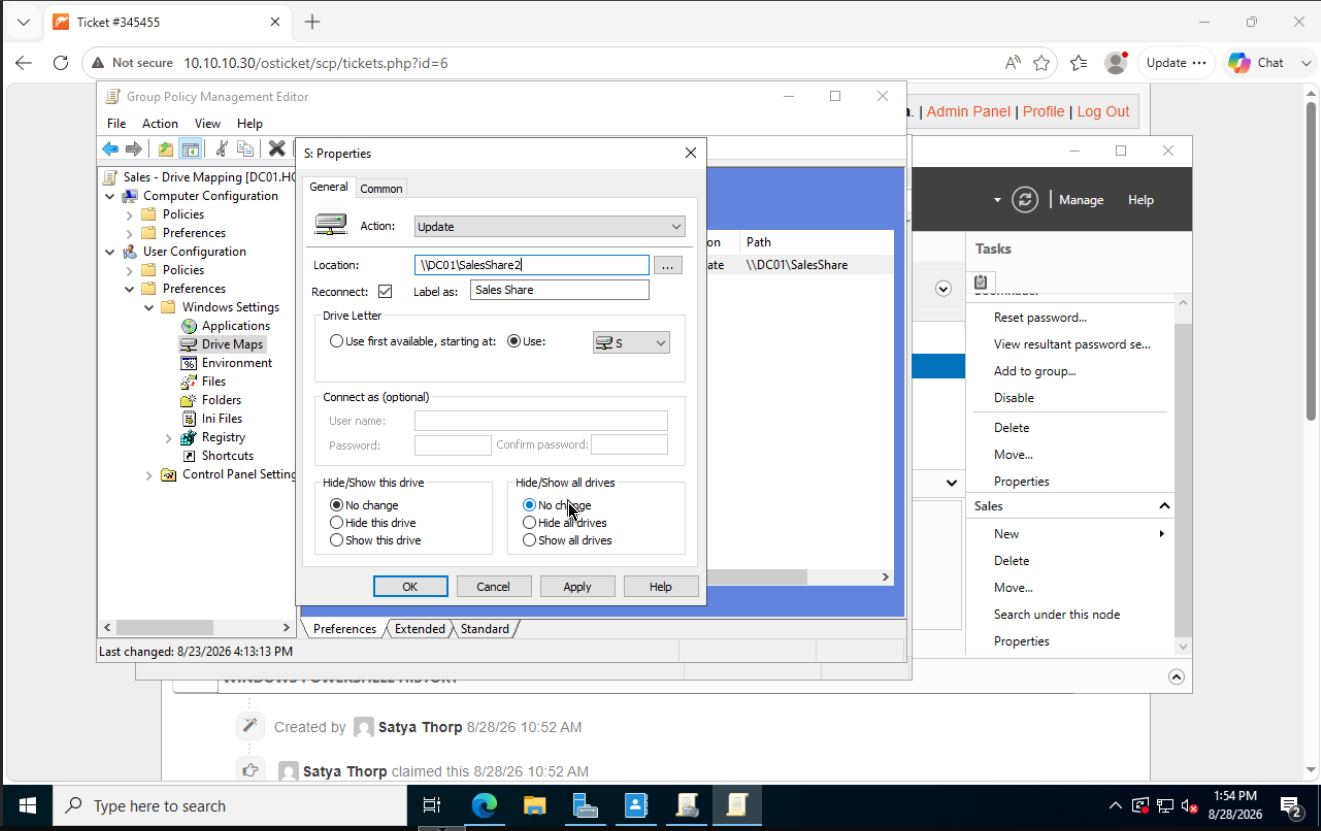This screenshot has height=831, width=1321.
Task: Click the browser Refresh icon
Action: point(60,62)
